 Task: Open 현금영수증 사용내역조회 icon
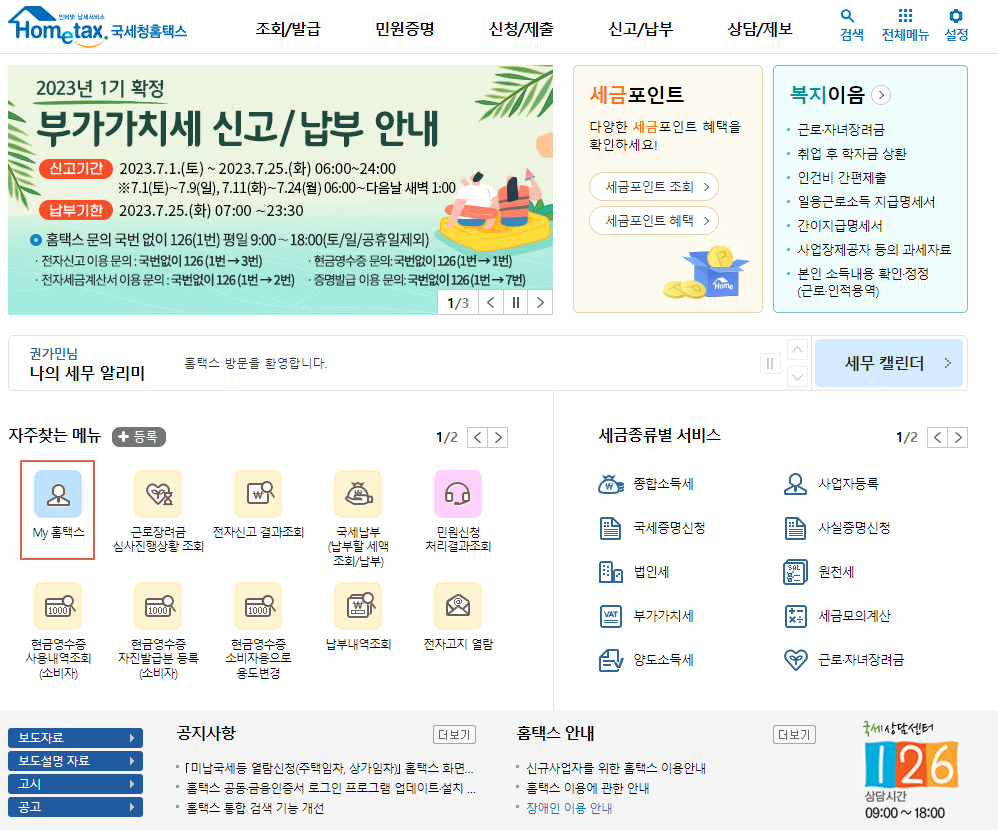[x=58, y=606]
